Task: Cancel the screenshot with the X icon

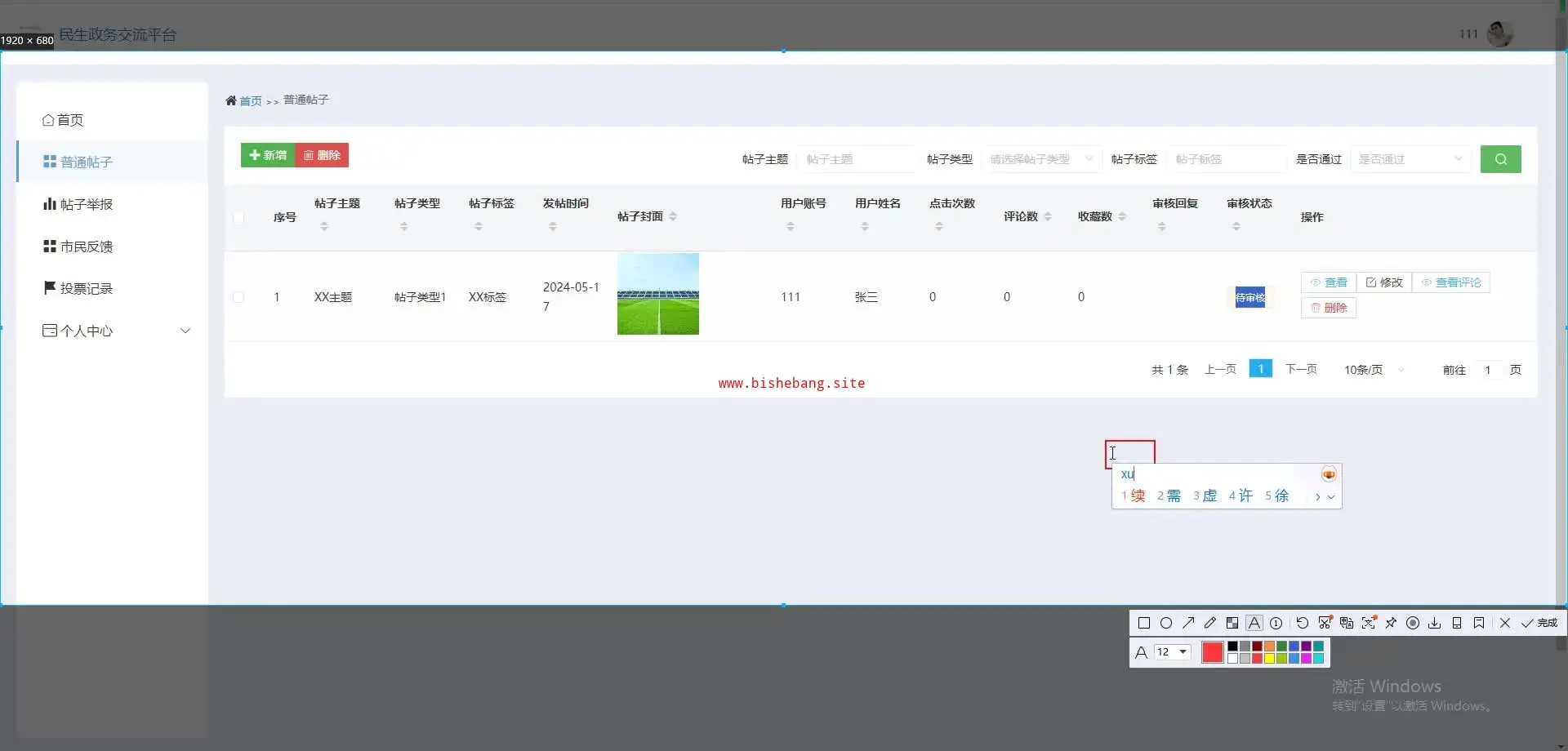Action: (1505, 623)
